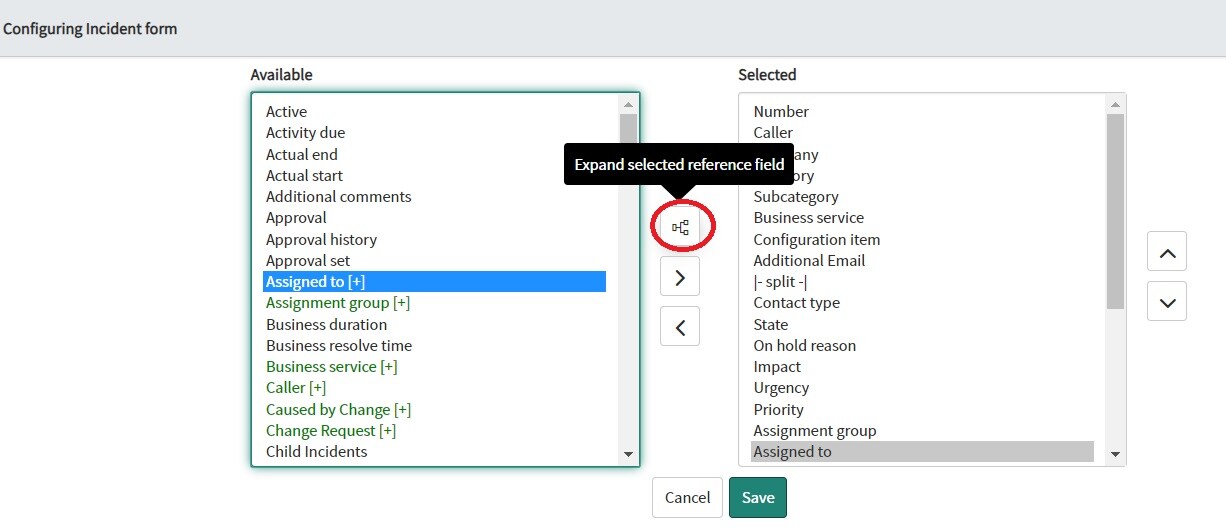This screenshot has height=532, width=1226.
Task: Remove field with left arrow button
Action: [680, 326]
